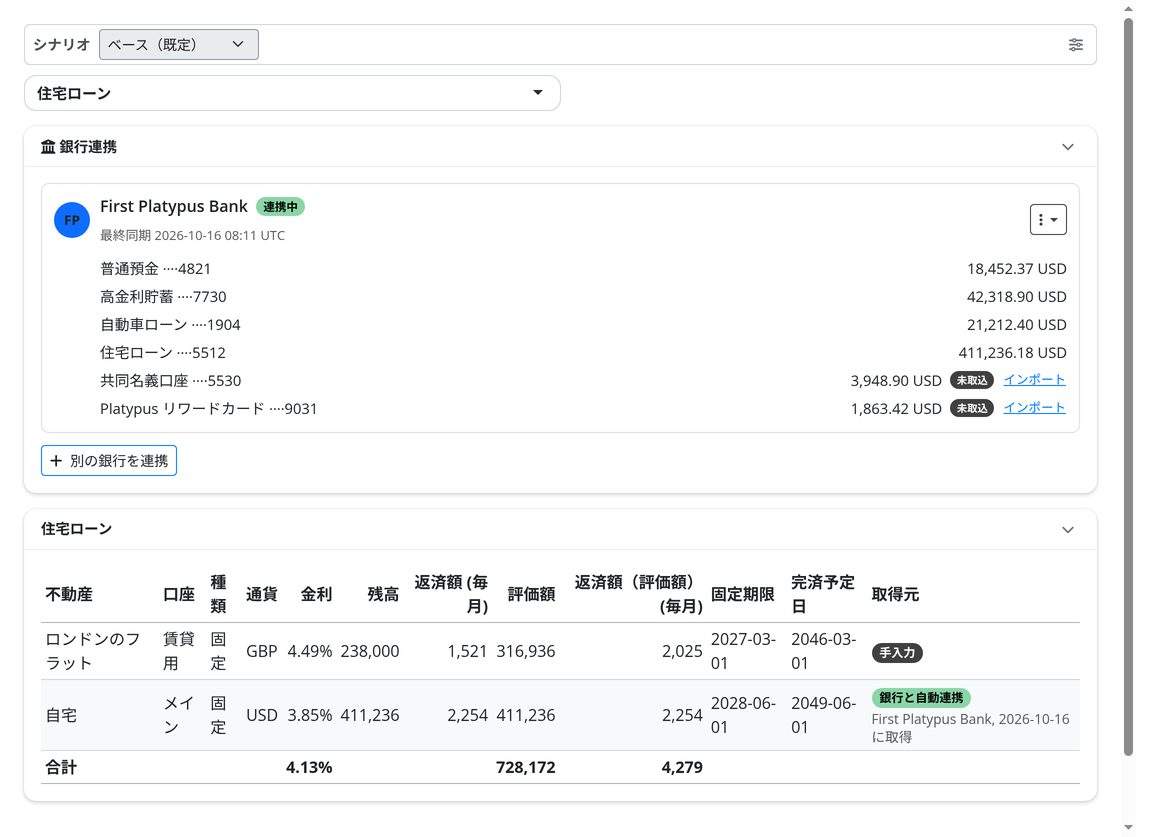Select the 普通預金 ····4821 account row
This screenshot has height=837, width=1160.
(583, 269)
